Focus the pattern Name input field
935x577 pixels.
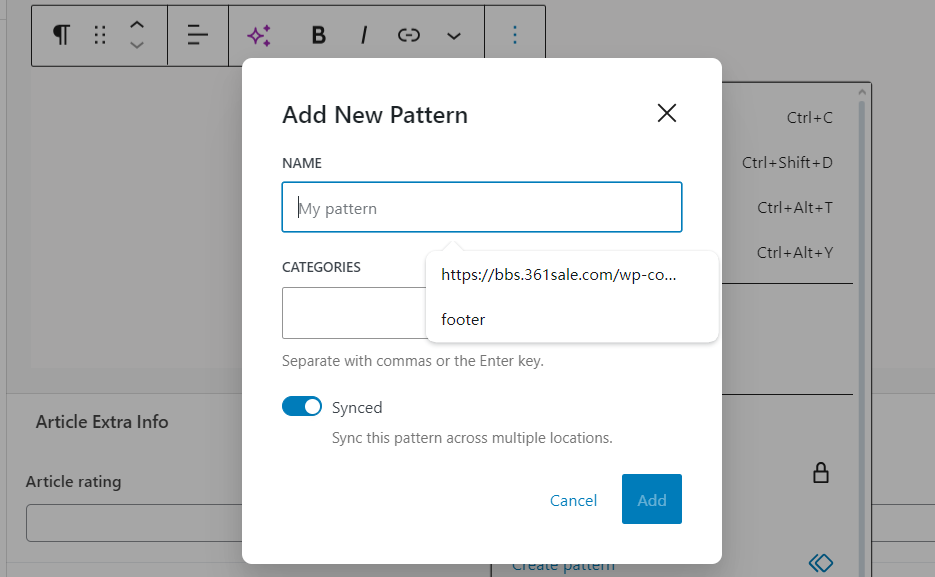(481, 208)
